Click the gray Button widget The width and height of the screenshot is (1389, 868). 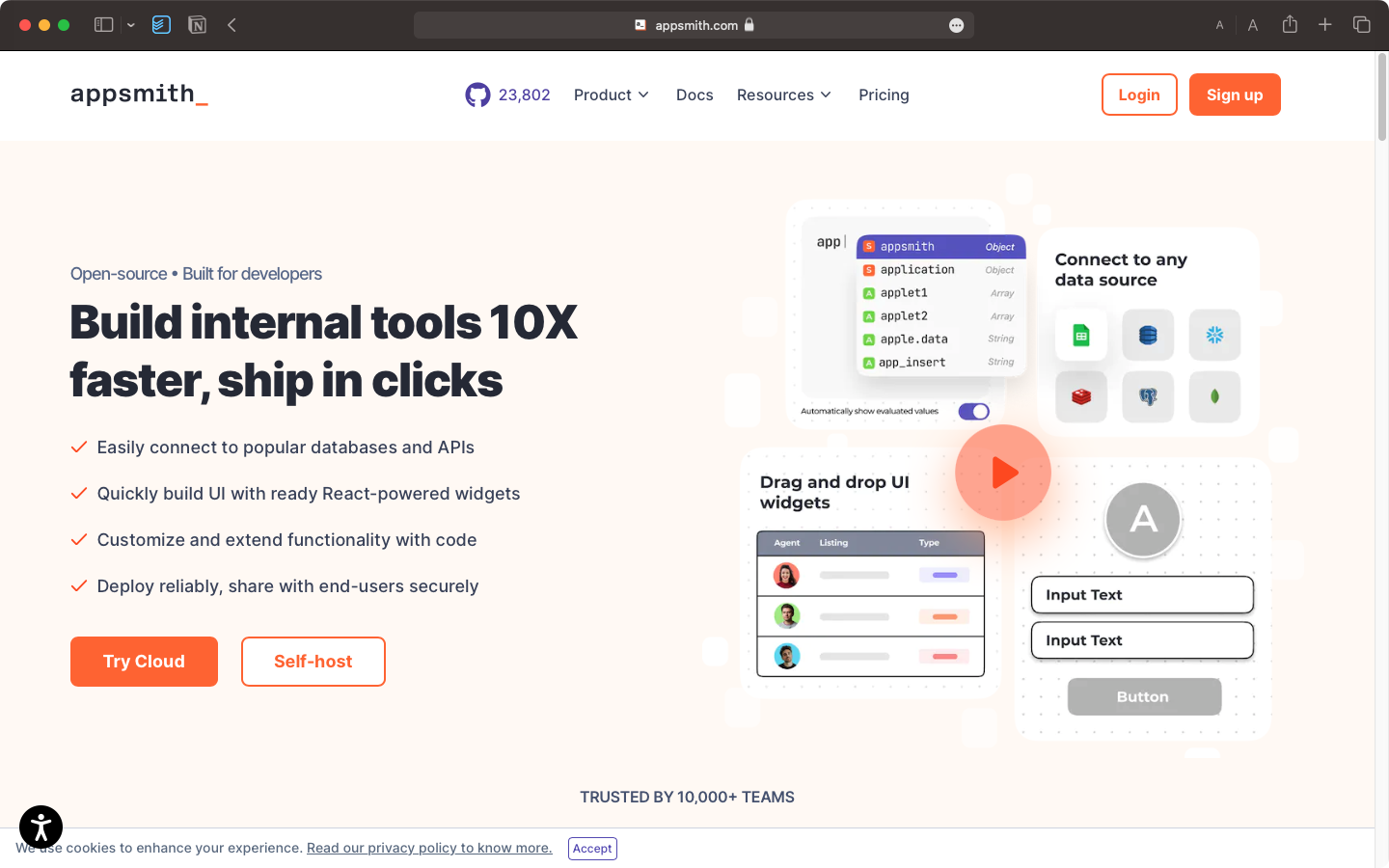1144,696
